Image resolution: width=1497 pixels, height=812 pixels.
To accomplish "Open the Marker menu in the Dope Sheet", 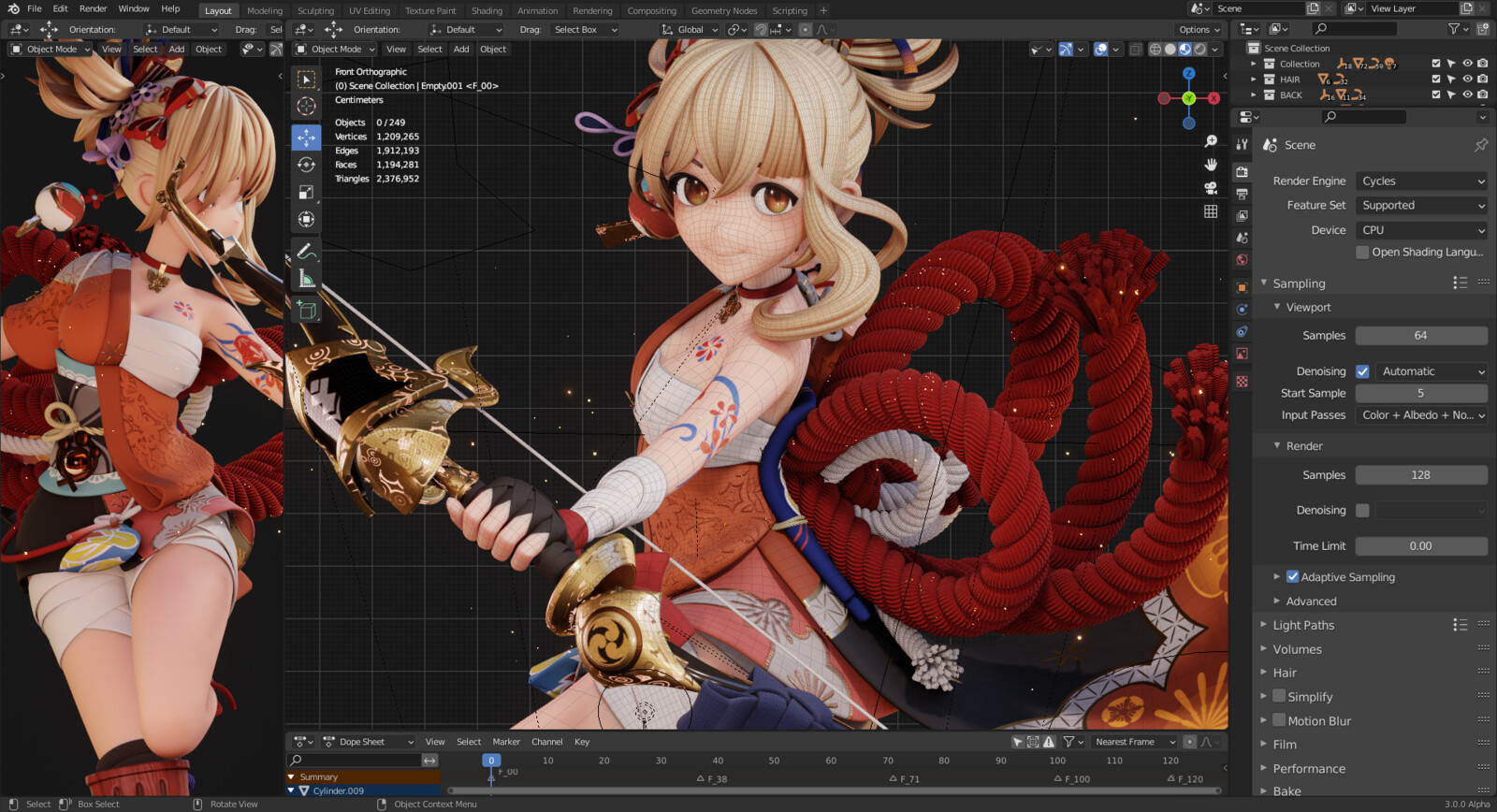I will [x=506, y=742].
